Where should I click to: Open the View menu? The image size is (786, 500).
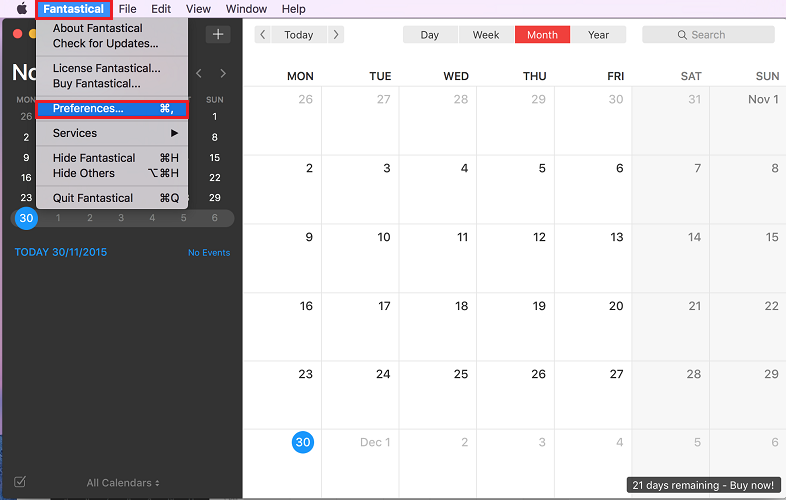(x=198, y=9)
